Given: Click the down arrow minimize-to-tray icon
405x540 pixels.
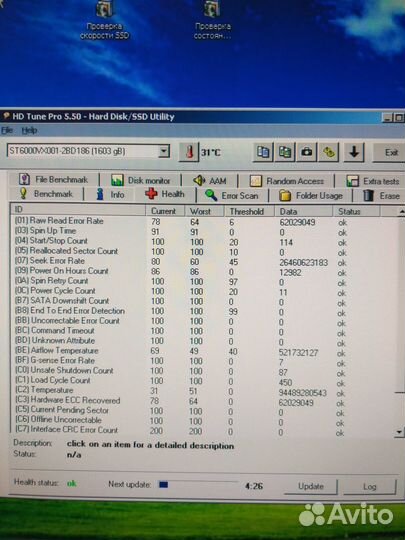Looking at the screenshot, I should pyautogui.click(x=354, y=152).
